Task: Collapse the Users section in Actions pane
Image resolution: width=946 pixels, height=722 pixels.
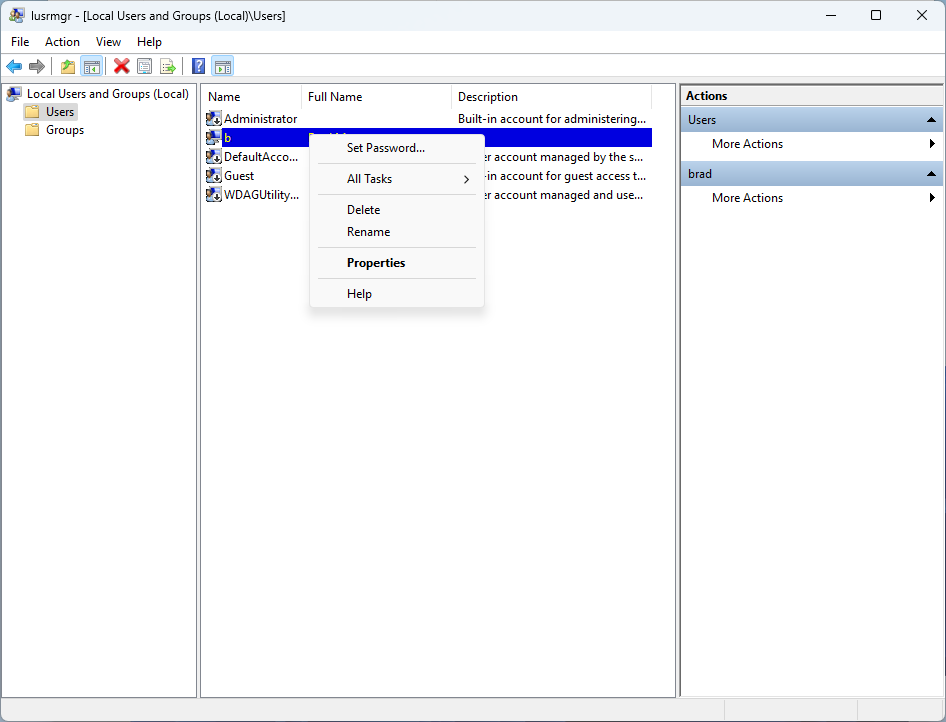Action: pyautogui.click(x=929, y=119)
